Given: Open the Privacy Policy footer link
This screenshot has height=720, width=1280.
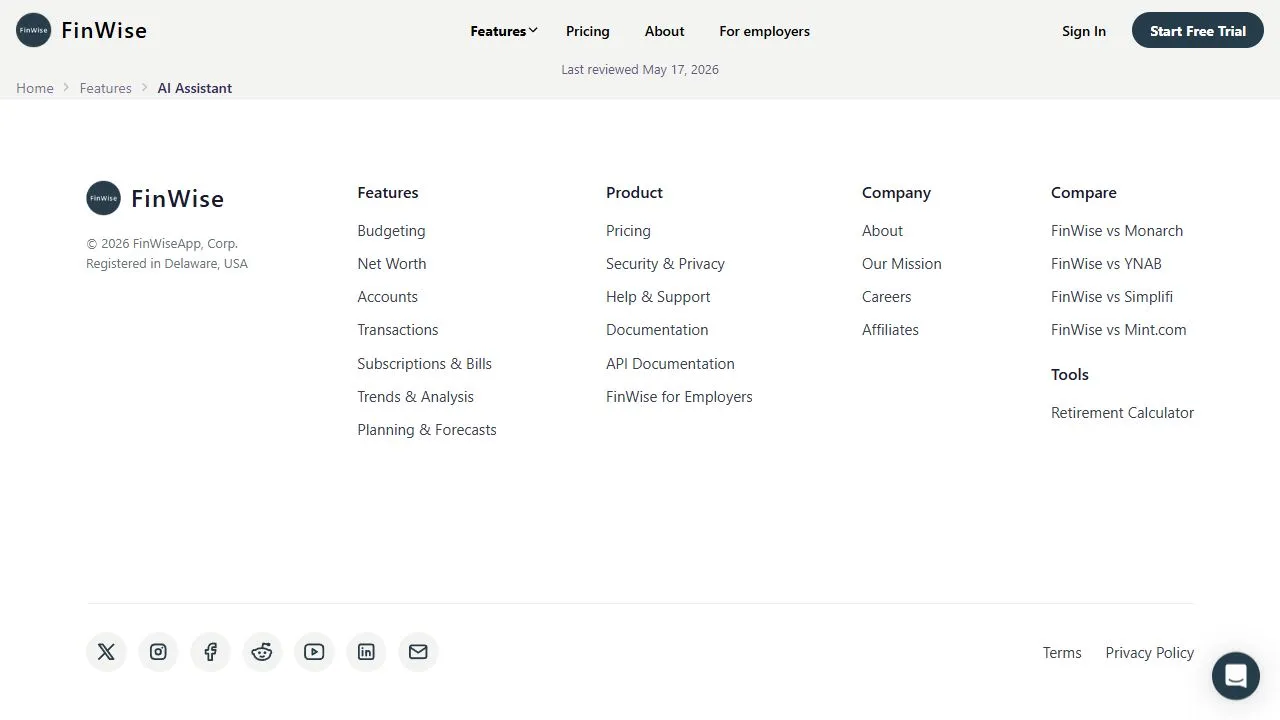Looking at the screenshot, I should [1150, 653].
